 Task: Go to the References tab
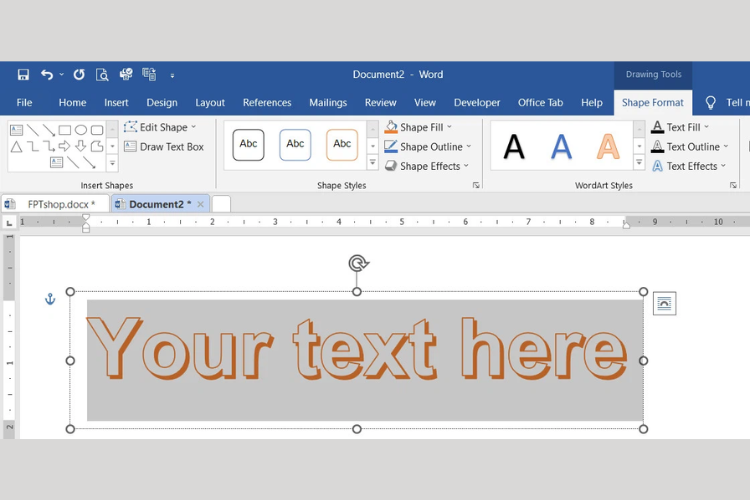point(267,102)
